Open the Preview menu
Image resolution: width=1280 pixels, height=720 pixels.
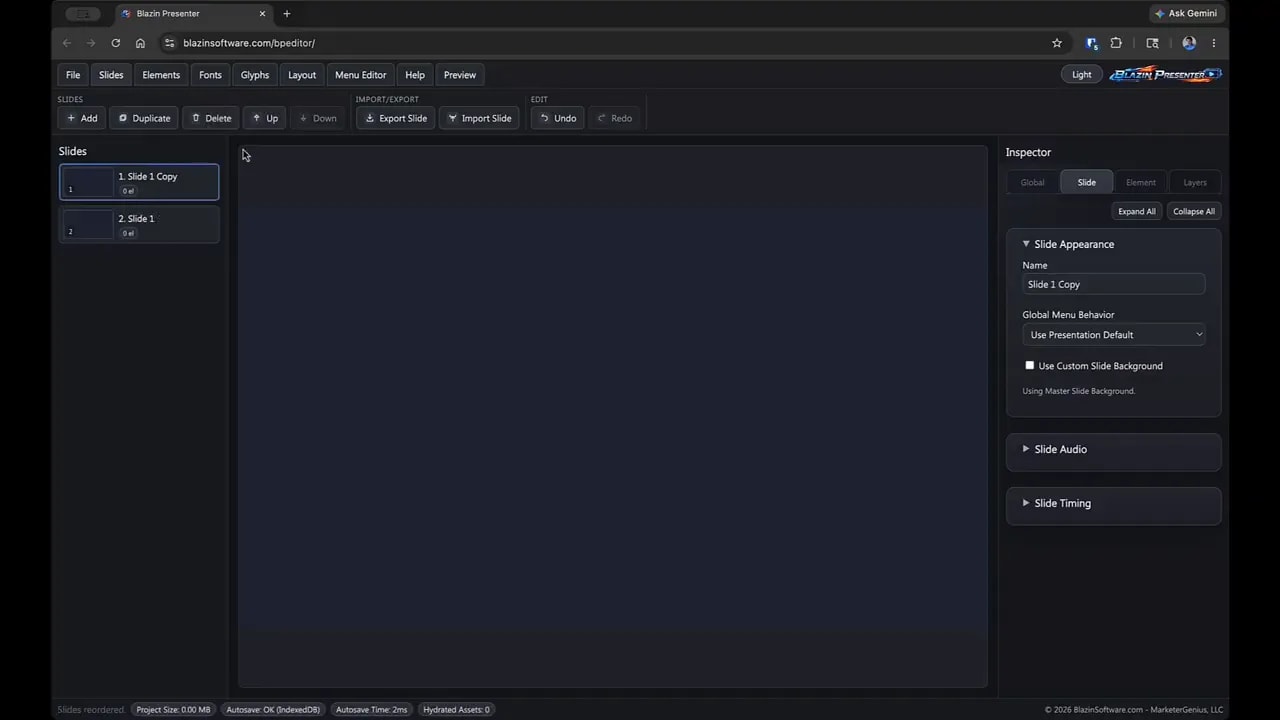click(x=460, y=75)
